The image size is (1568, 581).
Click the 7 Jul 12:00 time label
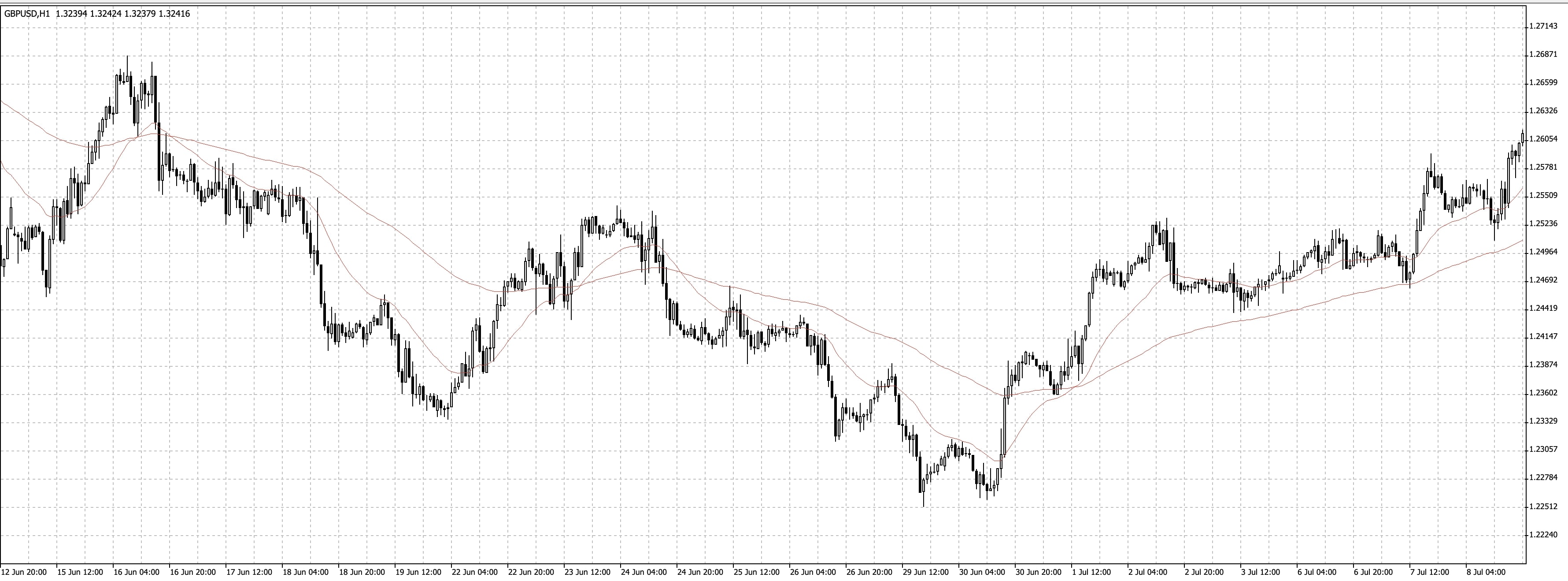(x=1429, y=573)
